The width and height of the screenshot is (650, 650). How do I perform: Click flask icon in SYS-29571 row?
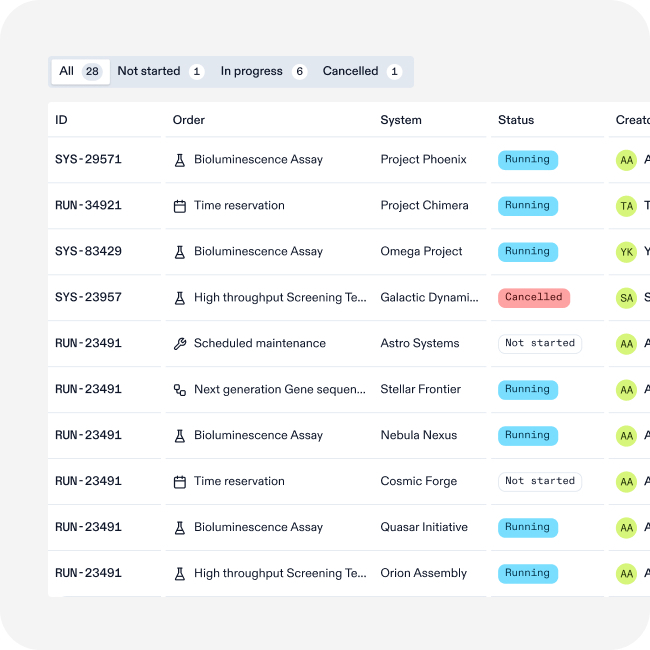[x=180, y=160]
